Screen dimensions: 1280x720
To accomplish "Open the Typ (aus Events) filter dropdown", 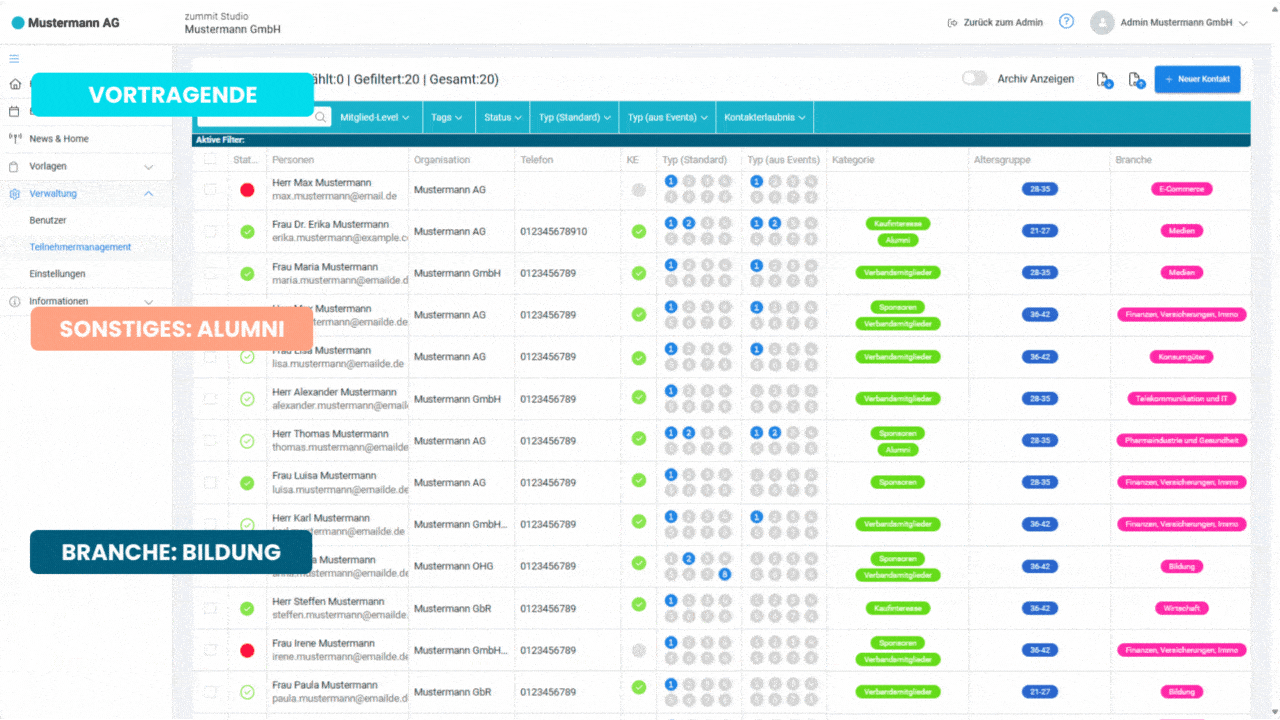I will (x=667, y=117).
